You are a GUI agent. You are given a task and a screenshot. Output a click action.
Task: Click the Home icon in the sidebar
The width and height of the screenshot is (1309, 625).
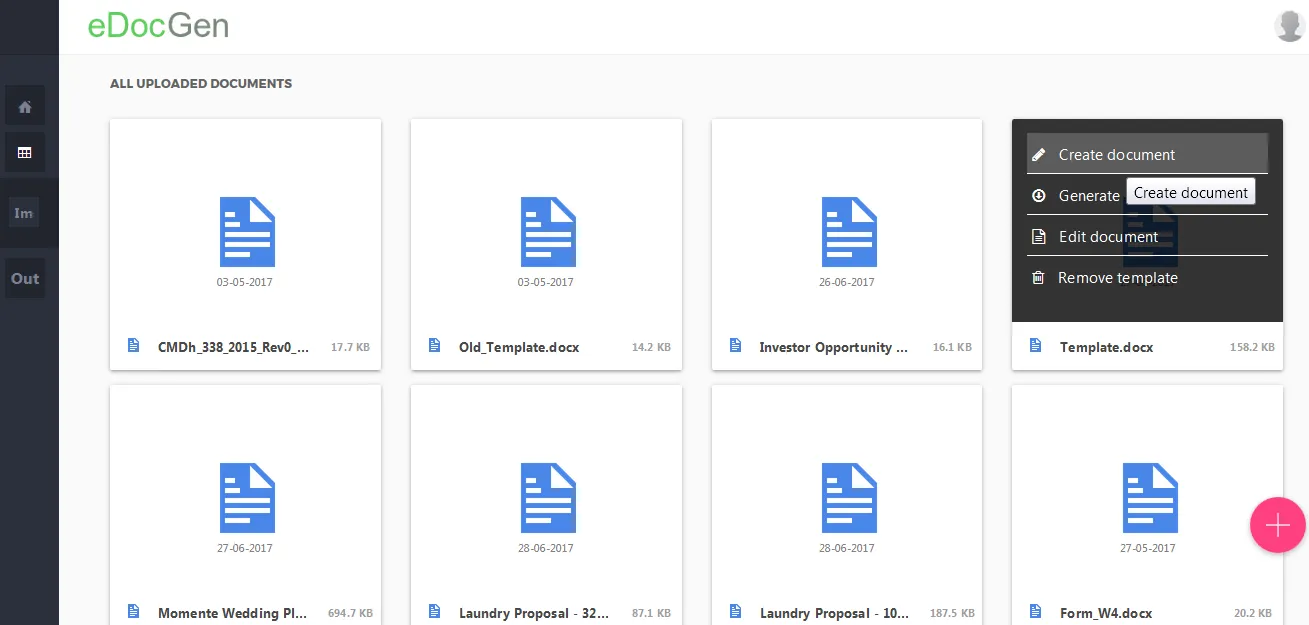tap(24, 105)
